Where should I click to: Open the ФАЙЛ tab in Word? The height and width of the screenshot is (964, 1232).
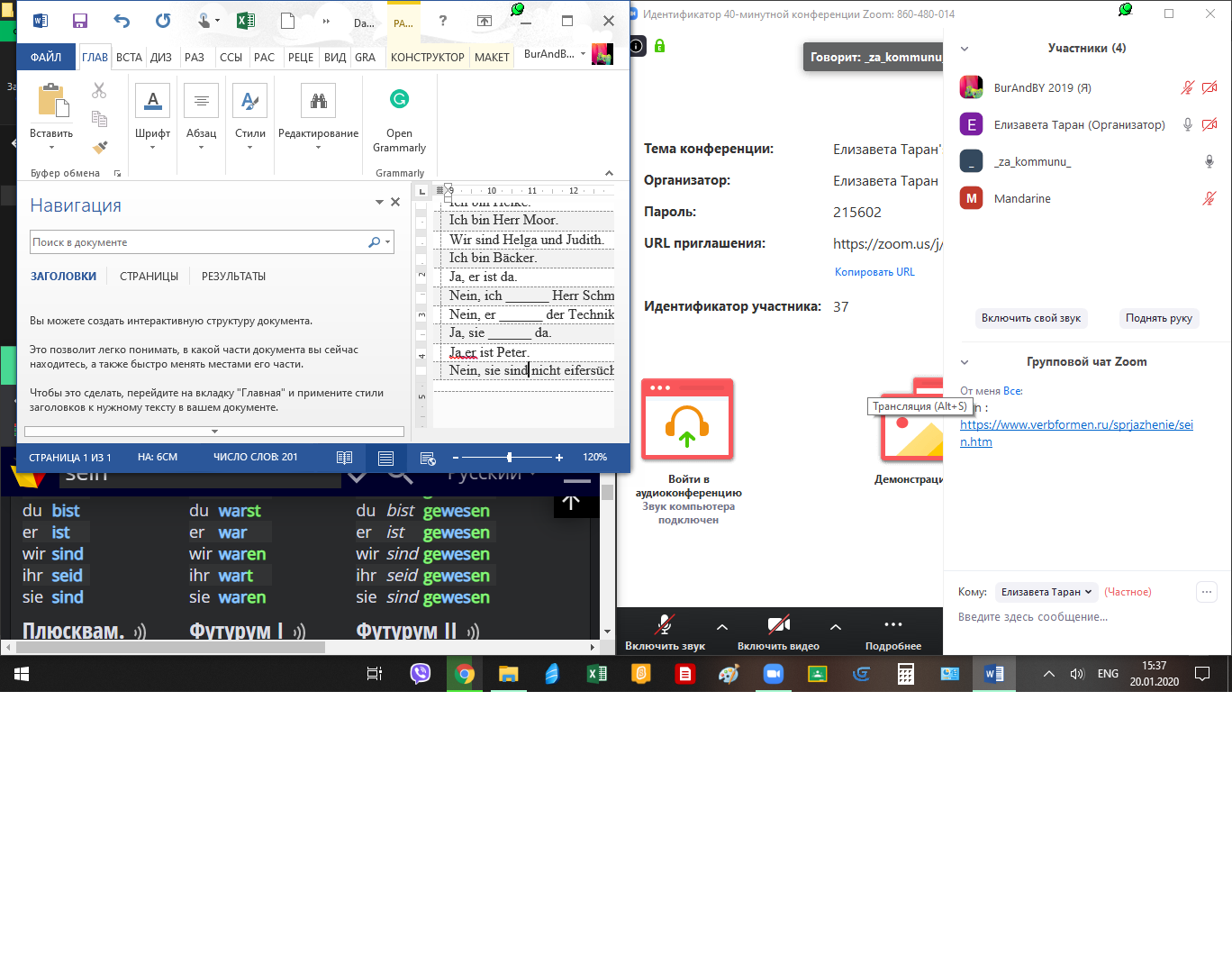(46, 57)
